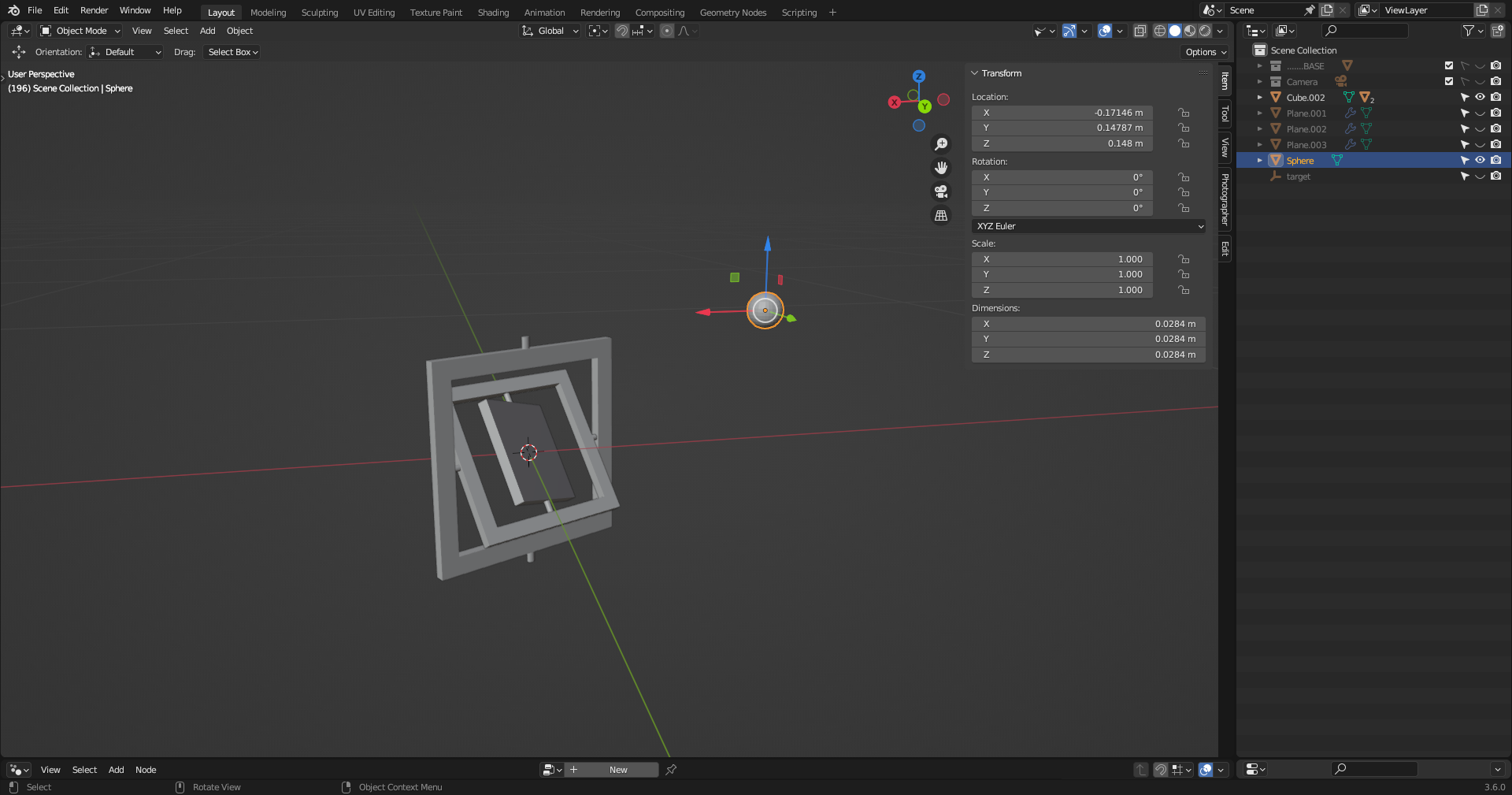Add new collection icon in outliner
Image resolution: width=1512 pixels, height=795 pixels.
click(x=1497, y=31)
